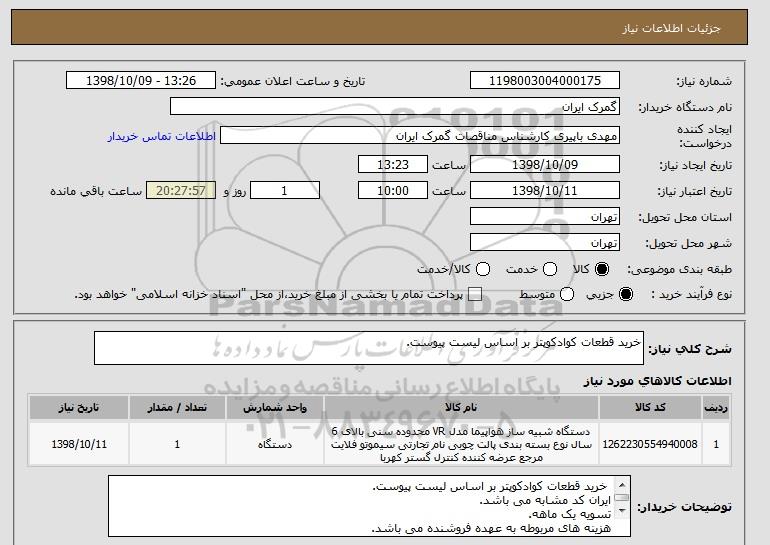The height and width of the screenshot is (545, 770).
Task: Click the line تسویه یک ماهه
Action: pyautogui.click(x=570, y=514)
